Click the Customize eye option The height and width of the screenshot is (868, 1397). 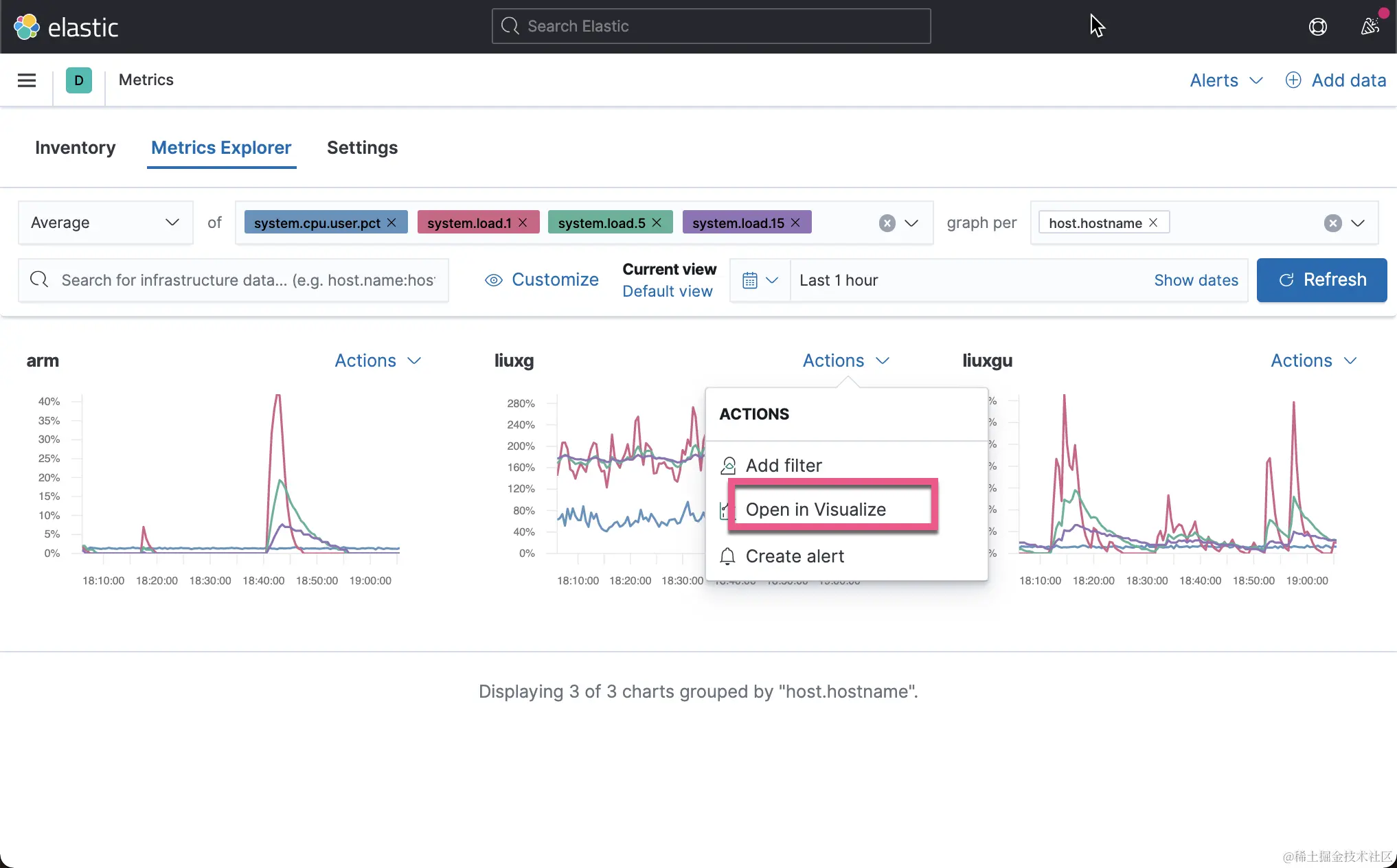click(x=542, y=280)
